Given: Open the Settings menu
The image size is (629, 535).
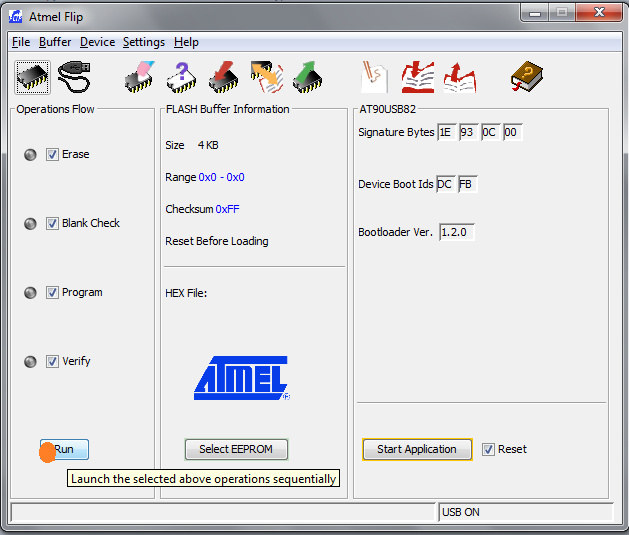Looking at the screenshot, I should point(144,42).
